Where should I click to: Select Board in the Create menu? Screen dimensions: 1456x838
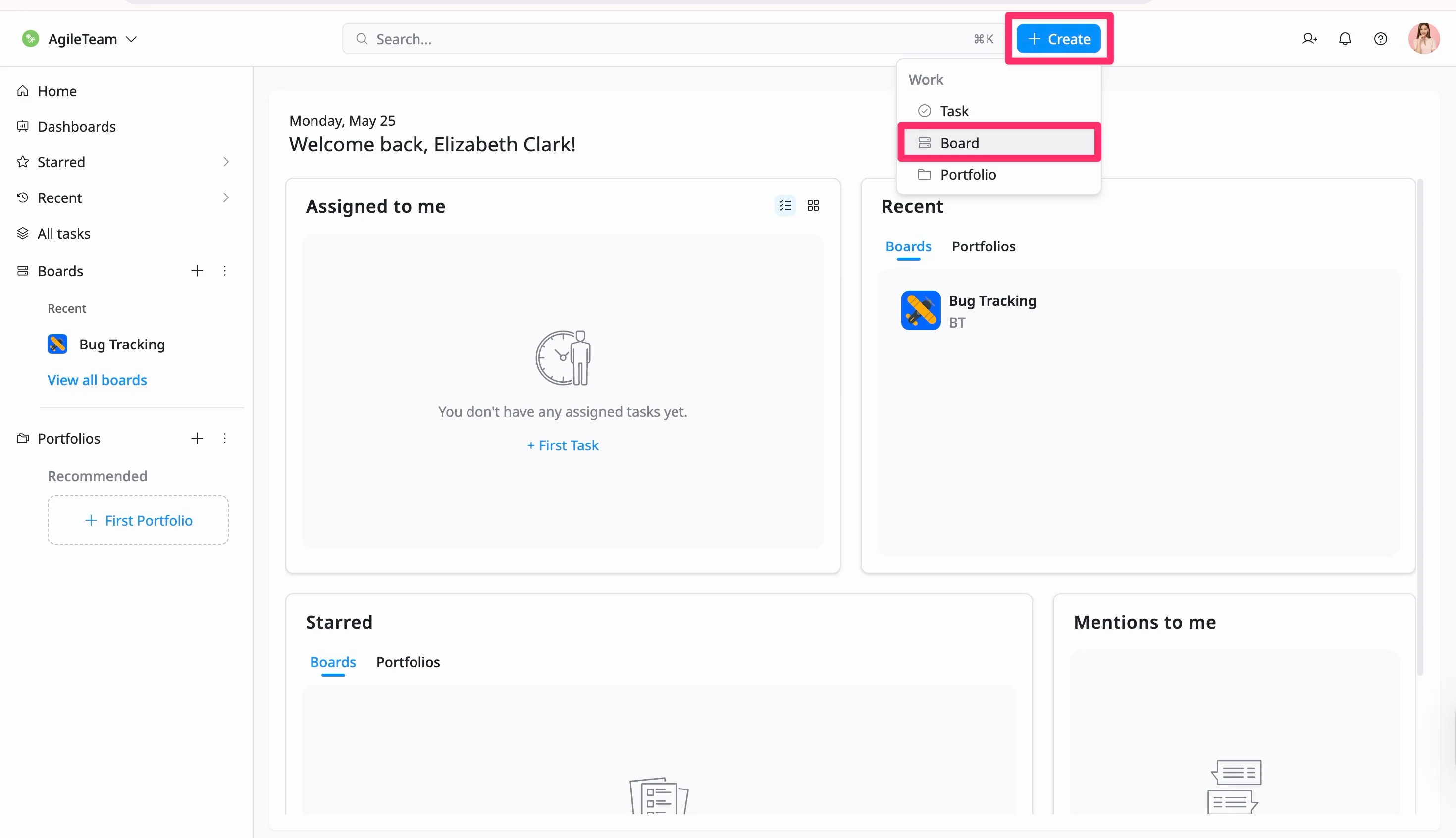point(999,143)
